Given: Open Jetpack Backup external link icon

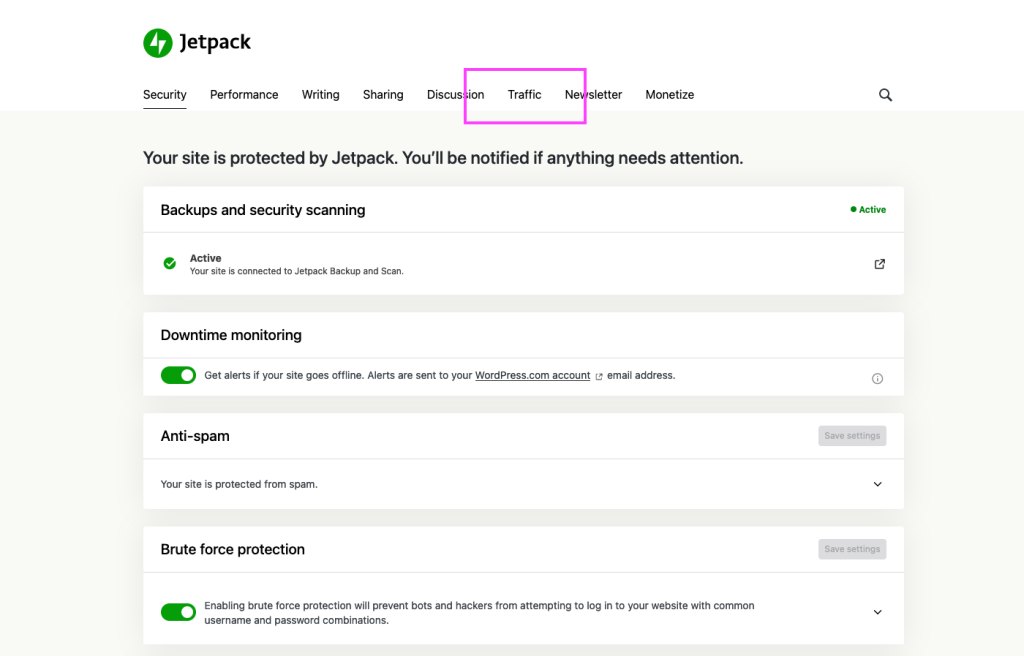Looking at the screenshot, I should 880,264.
